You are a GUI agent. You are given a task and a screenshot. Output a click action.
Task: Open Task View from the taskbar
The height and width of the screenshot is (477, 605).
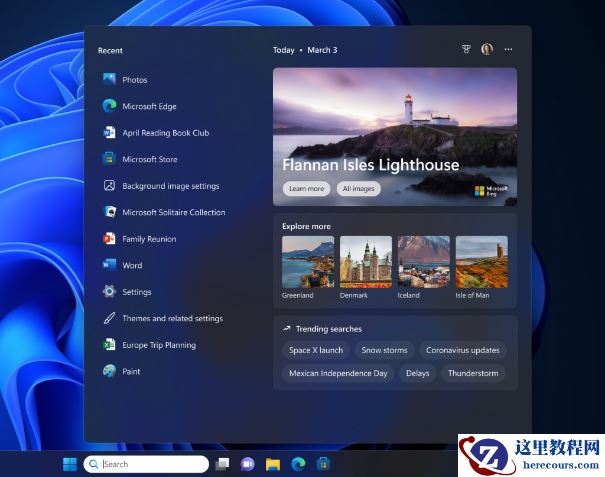[222, 464]
